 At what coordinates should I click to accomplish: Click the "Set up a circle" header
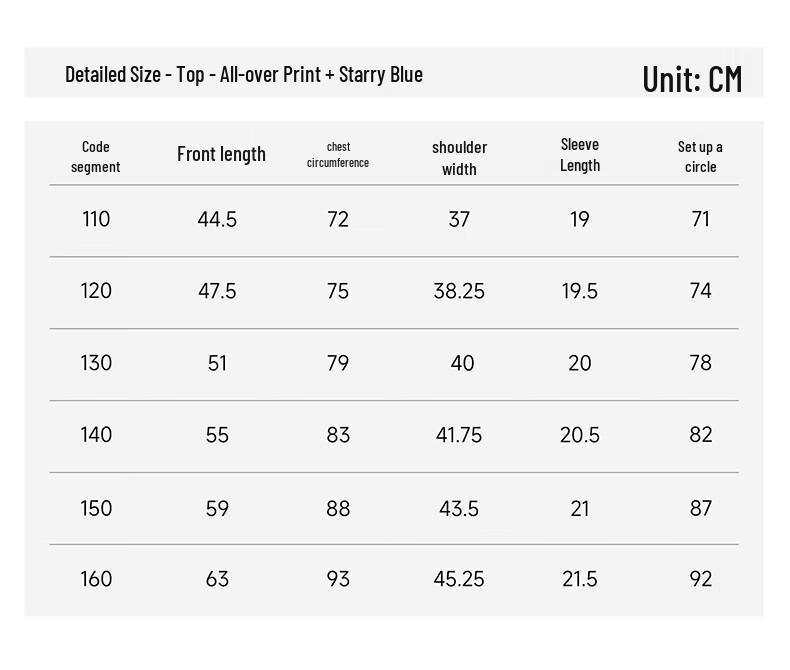(x=700, y=157)
